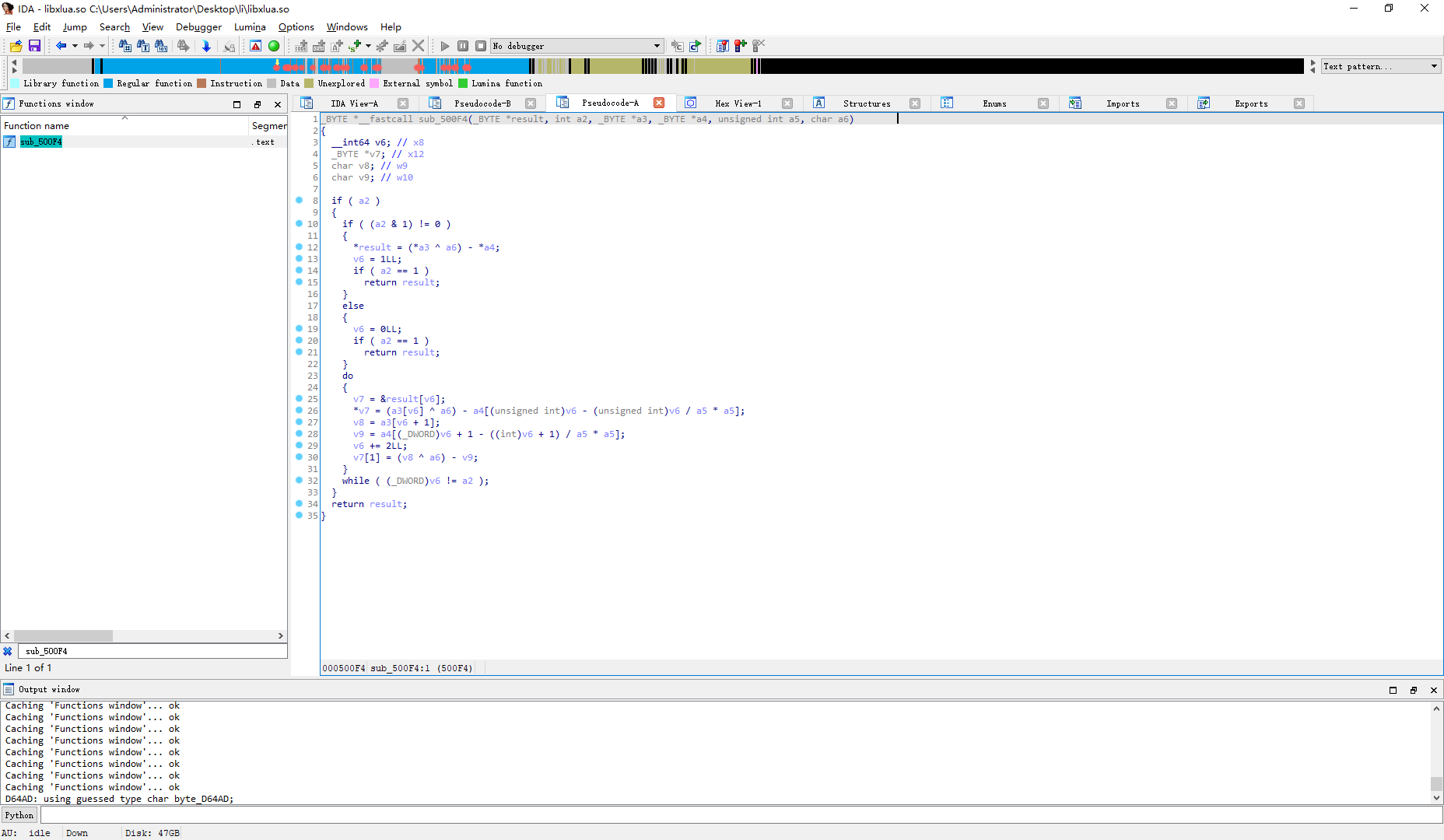Click the Open file toolbar icon
The image size is (1444, 840).
pyautogui.click(x=16, y=46)
